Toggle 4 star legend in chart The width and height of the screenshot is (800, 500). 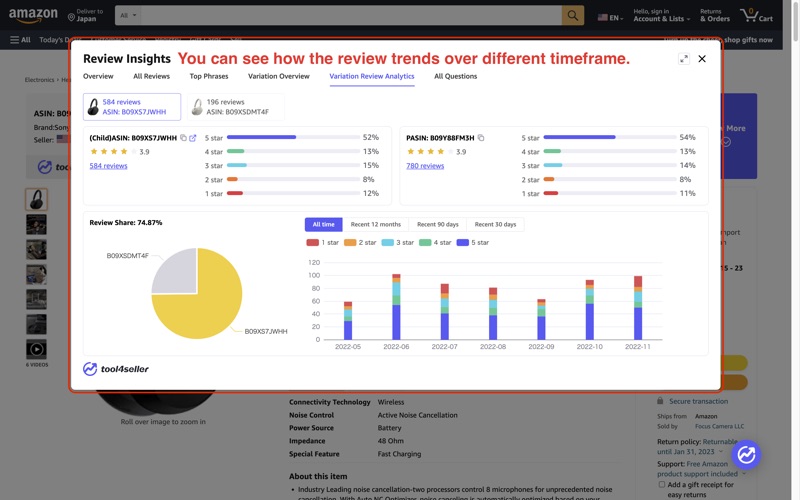click(435, 242)
